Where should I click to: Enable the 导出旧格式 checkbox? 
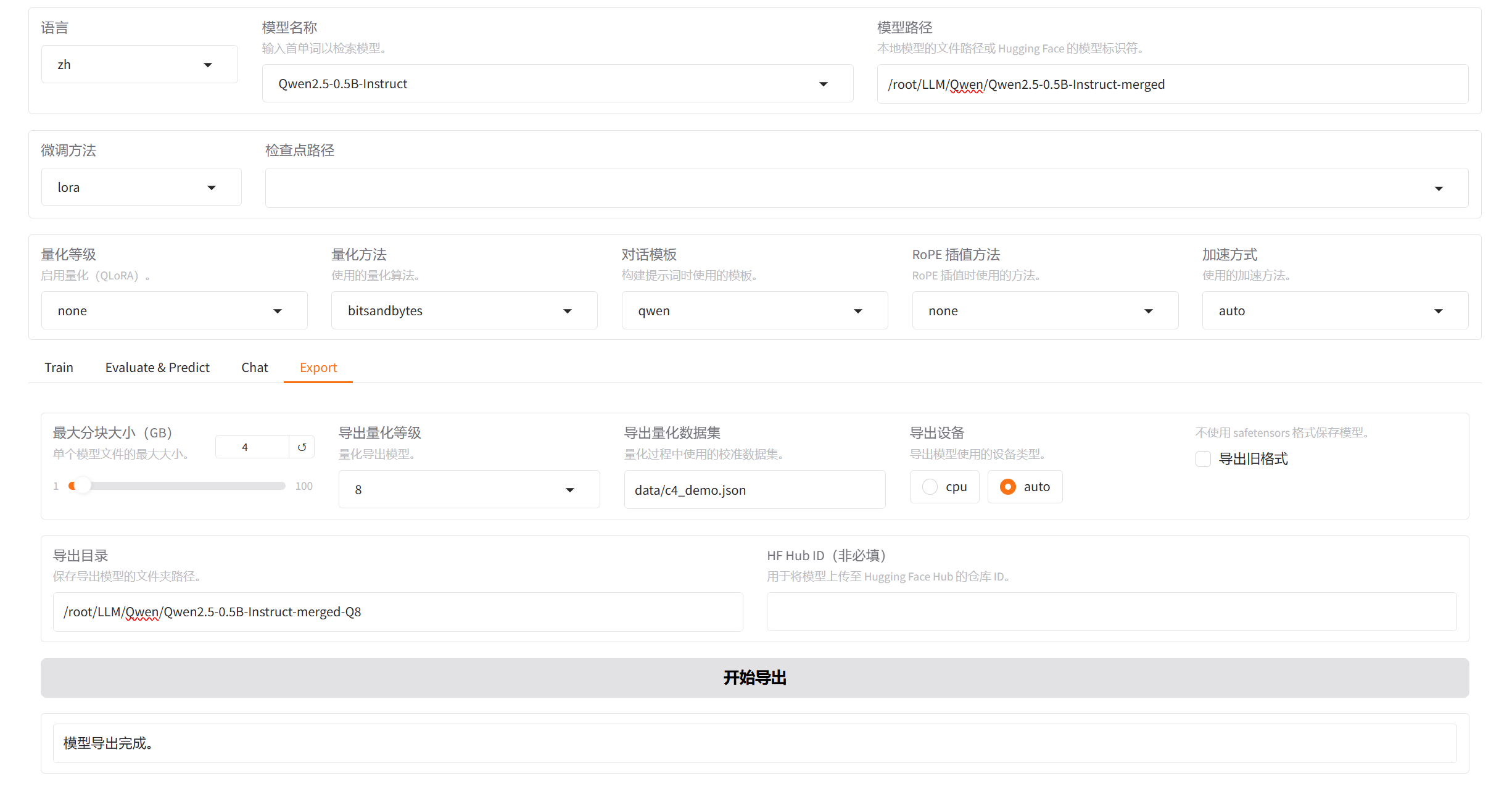(x=1203, y=459)
